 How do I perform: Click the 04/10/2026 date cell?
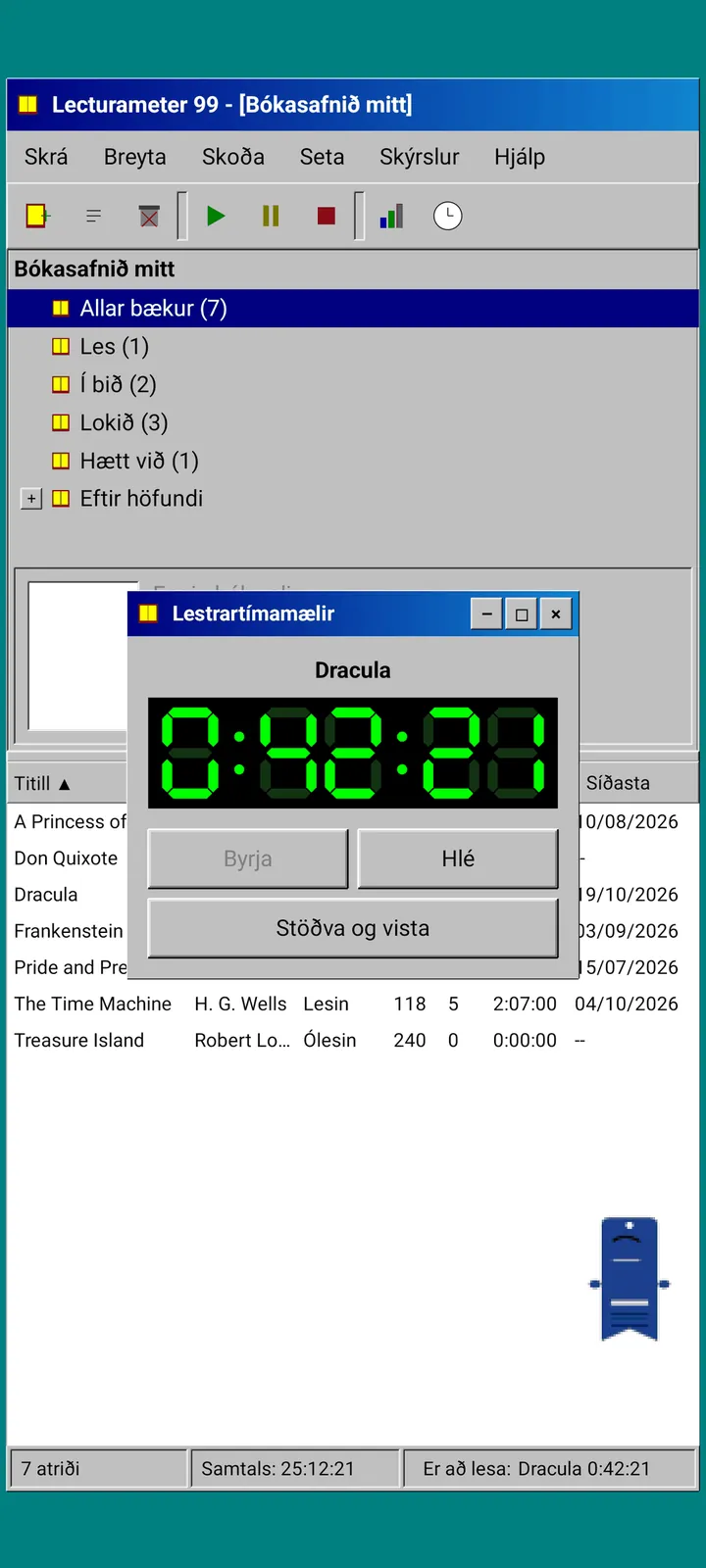click(x=627, y=1004)
